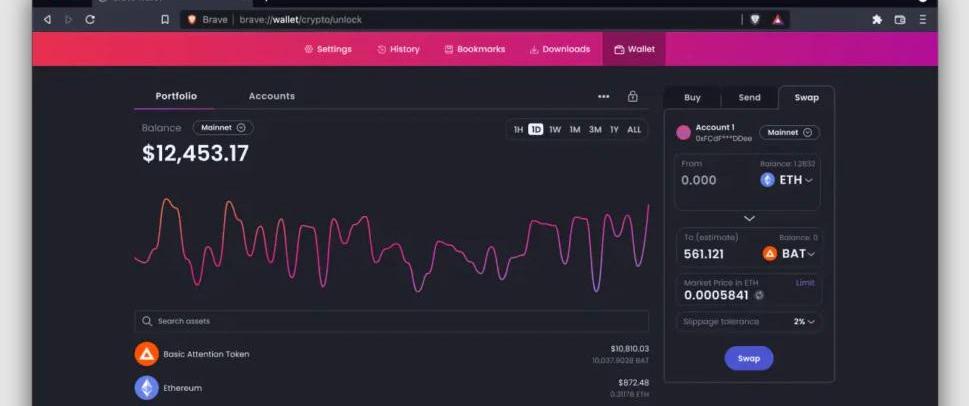The width and height of the screenshot is (969, 406).
Task: Open the Mainnet dropdown beside Balance
Action: pyautogui.click(x=223, y=128)
